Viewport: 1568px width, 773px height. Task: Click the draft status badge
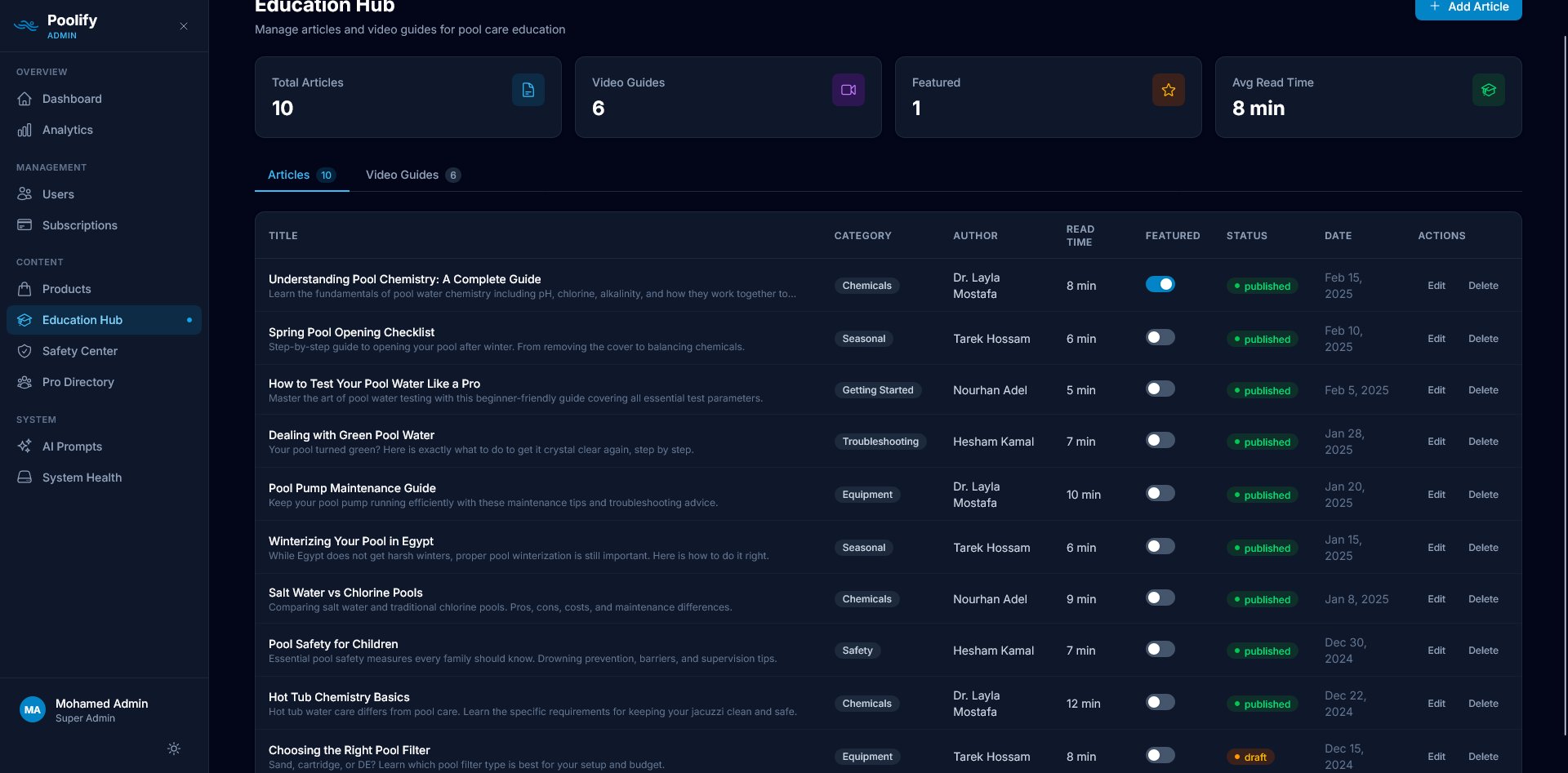click(x=1250, y=757)
